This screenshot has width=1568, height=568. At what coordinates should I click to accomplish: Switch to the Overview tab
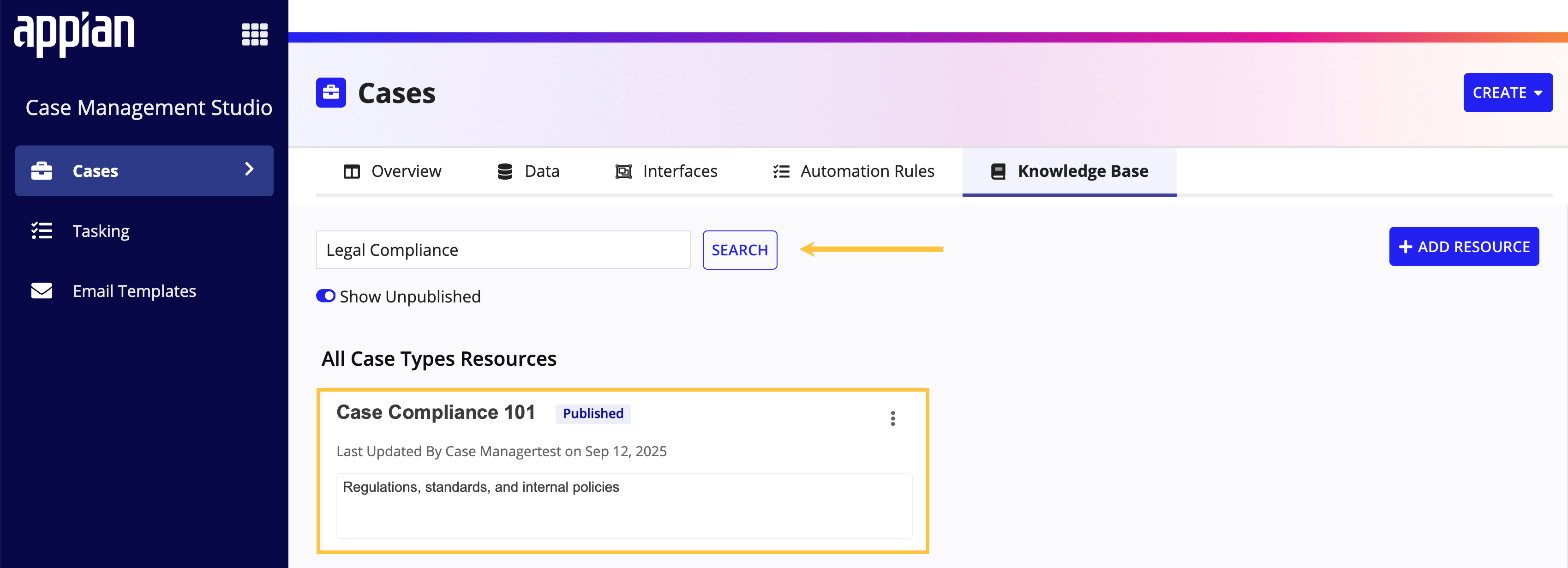(393, 171)
